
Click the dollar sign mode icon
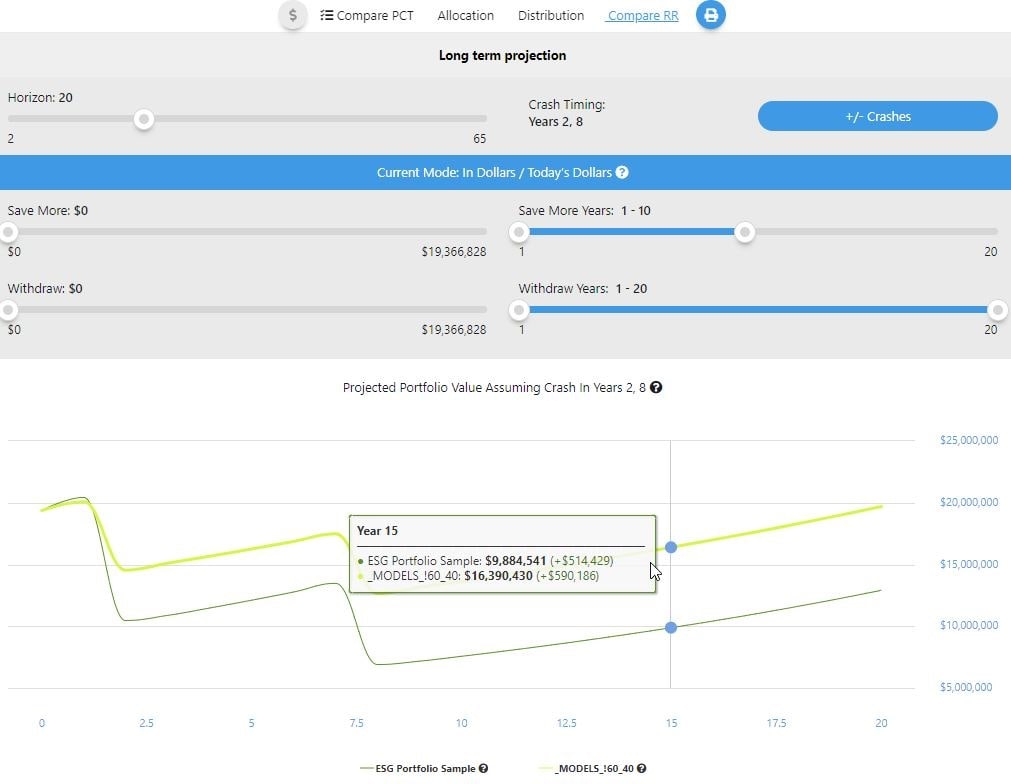point(292,16)
